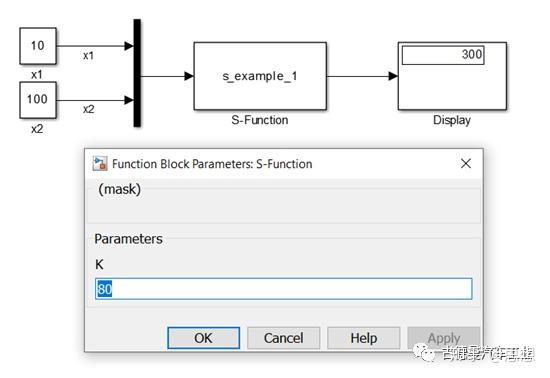550x378 pixels.
Task: Click the Simulink icon in dialog title
Action: (100, 164)
